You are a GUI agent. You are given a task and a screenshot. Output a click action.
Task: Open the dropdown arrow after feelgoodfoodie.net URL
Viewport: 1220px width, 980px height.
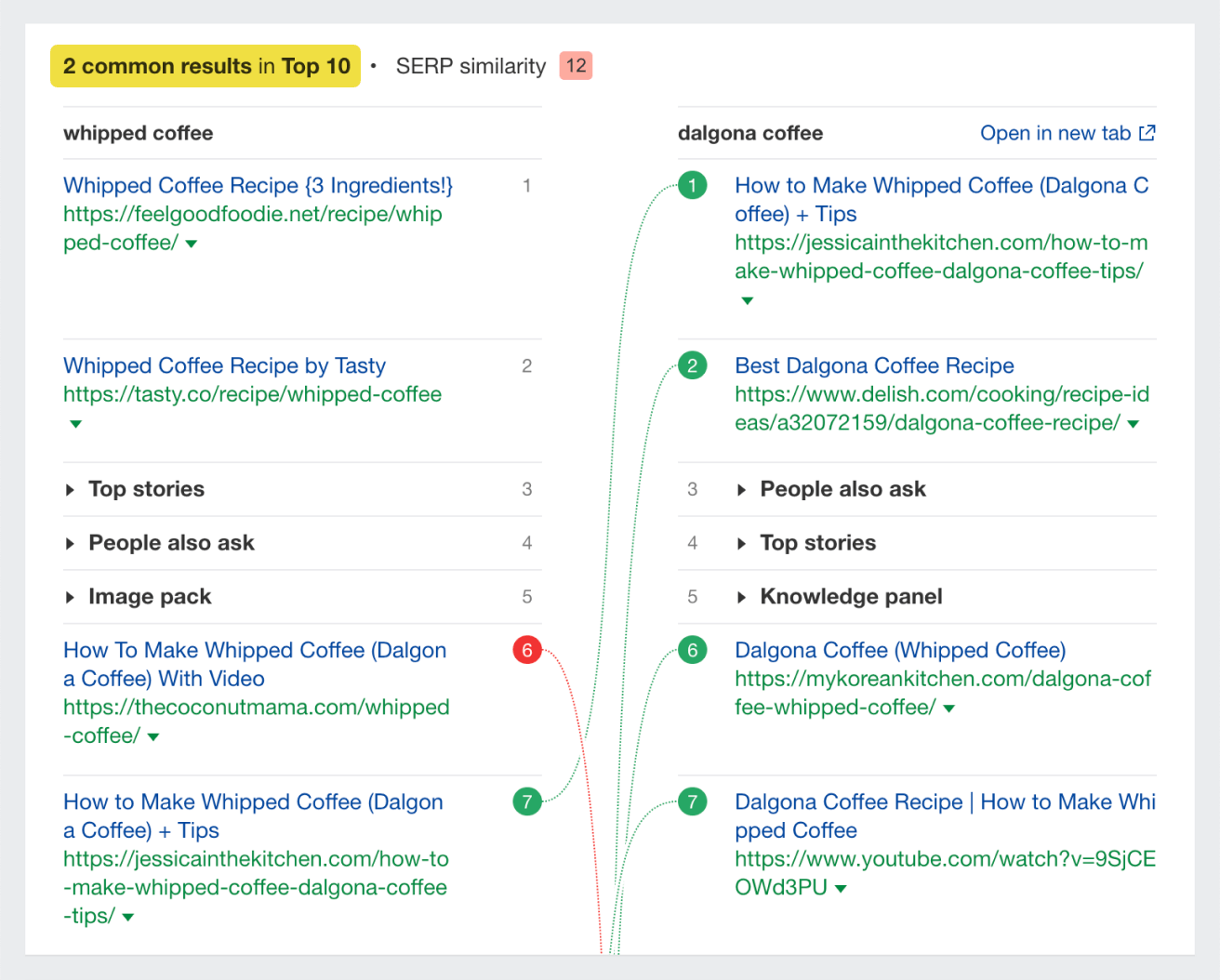[x=192, y=244]
